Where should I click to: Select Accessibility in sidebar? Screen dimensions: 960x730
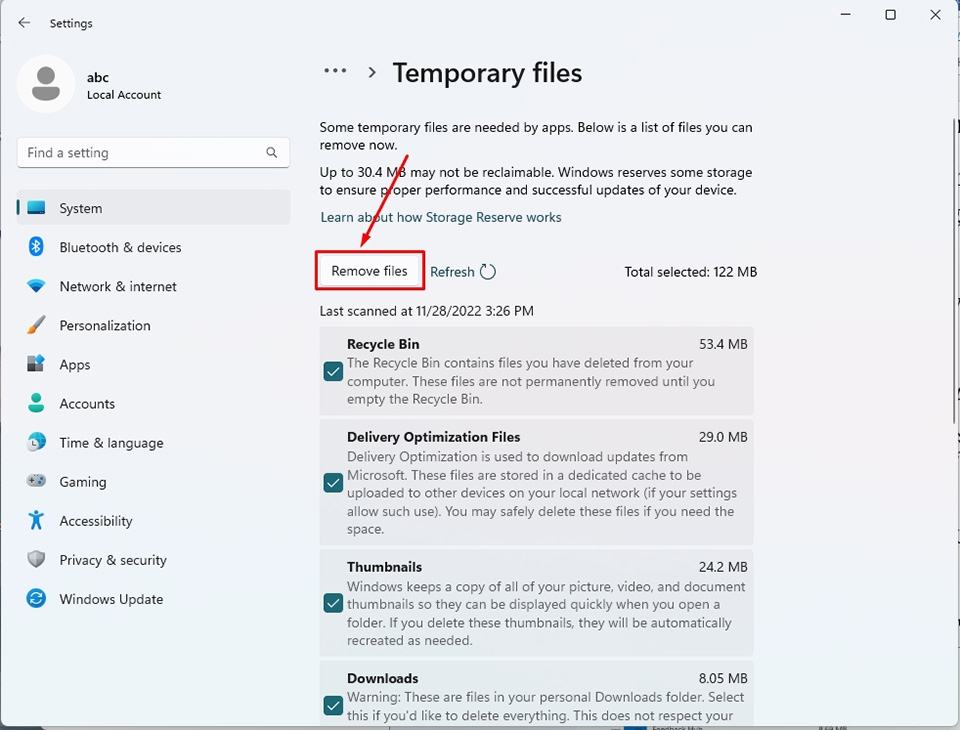[x=153, y=521]
